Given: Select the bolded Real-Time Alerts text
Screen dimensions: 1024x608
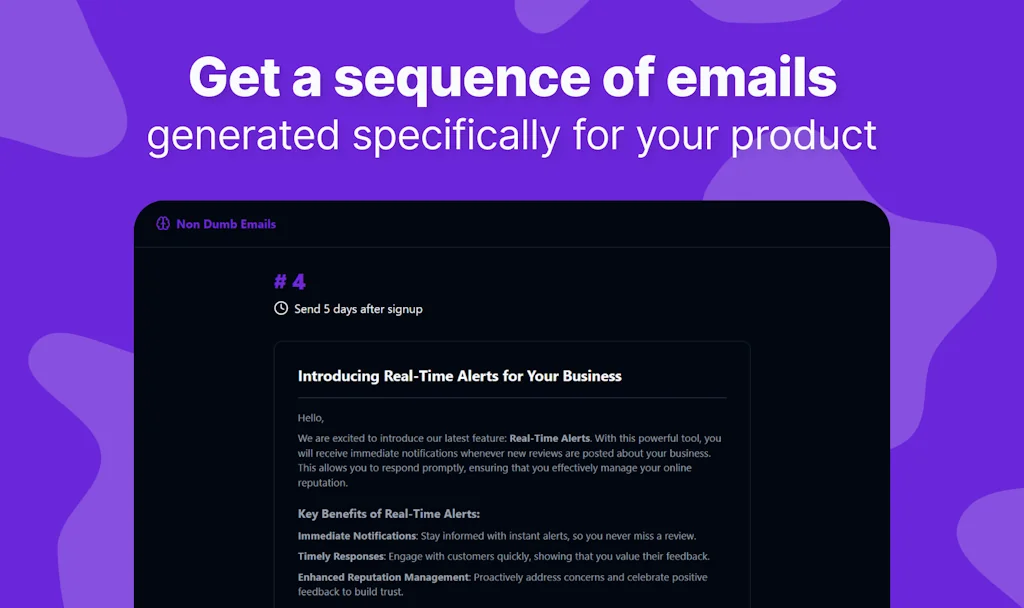Looking at the screenshot, I should 548,438.
